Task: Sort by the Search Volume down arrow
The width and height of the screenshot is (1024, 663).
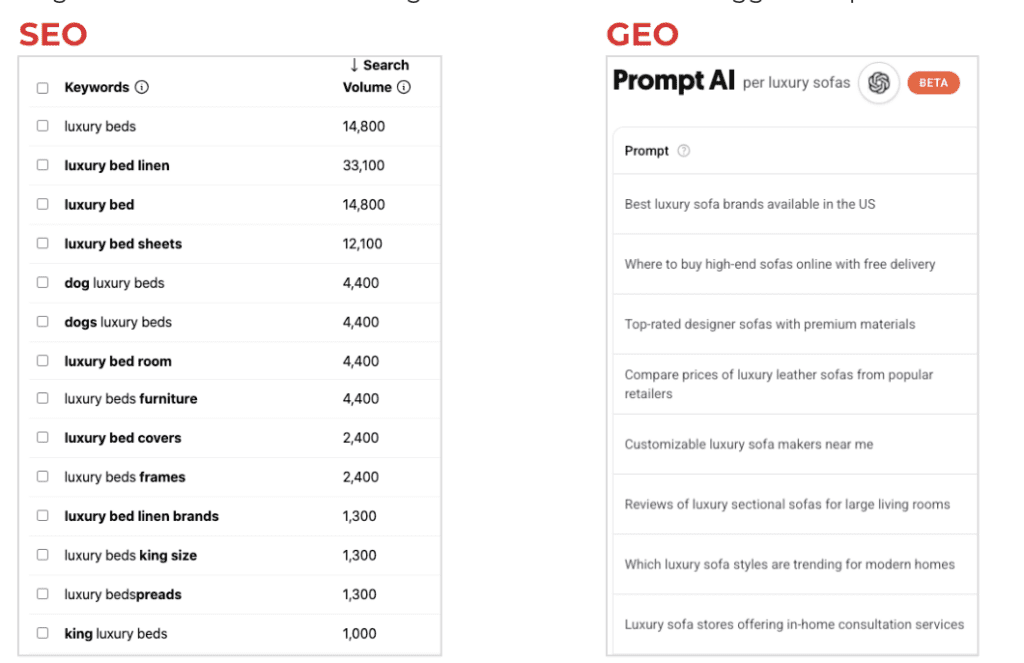Action: 354,65
